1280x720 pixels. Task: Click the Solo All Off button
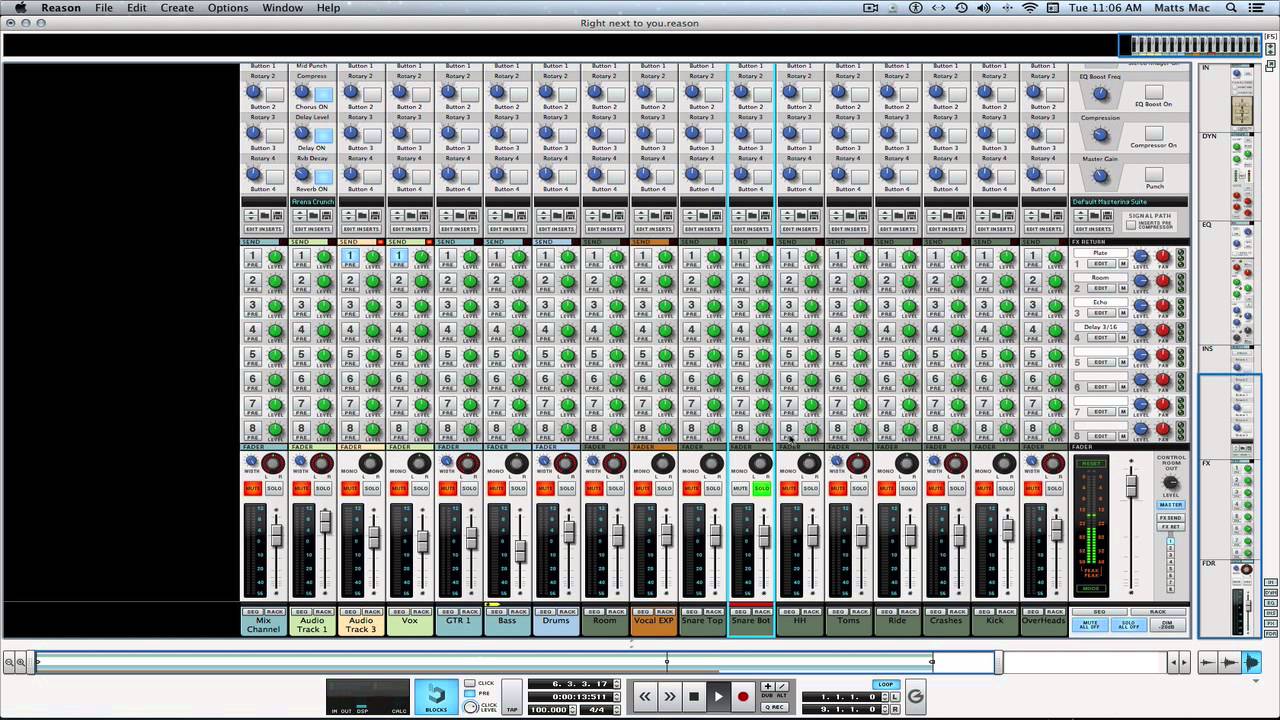[1128, 624]
